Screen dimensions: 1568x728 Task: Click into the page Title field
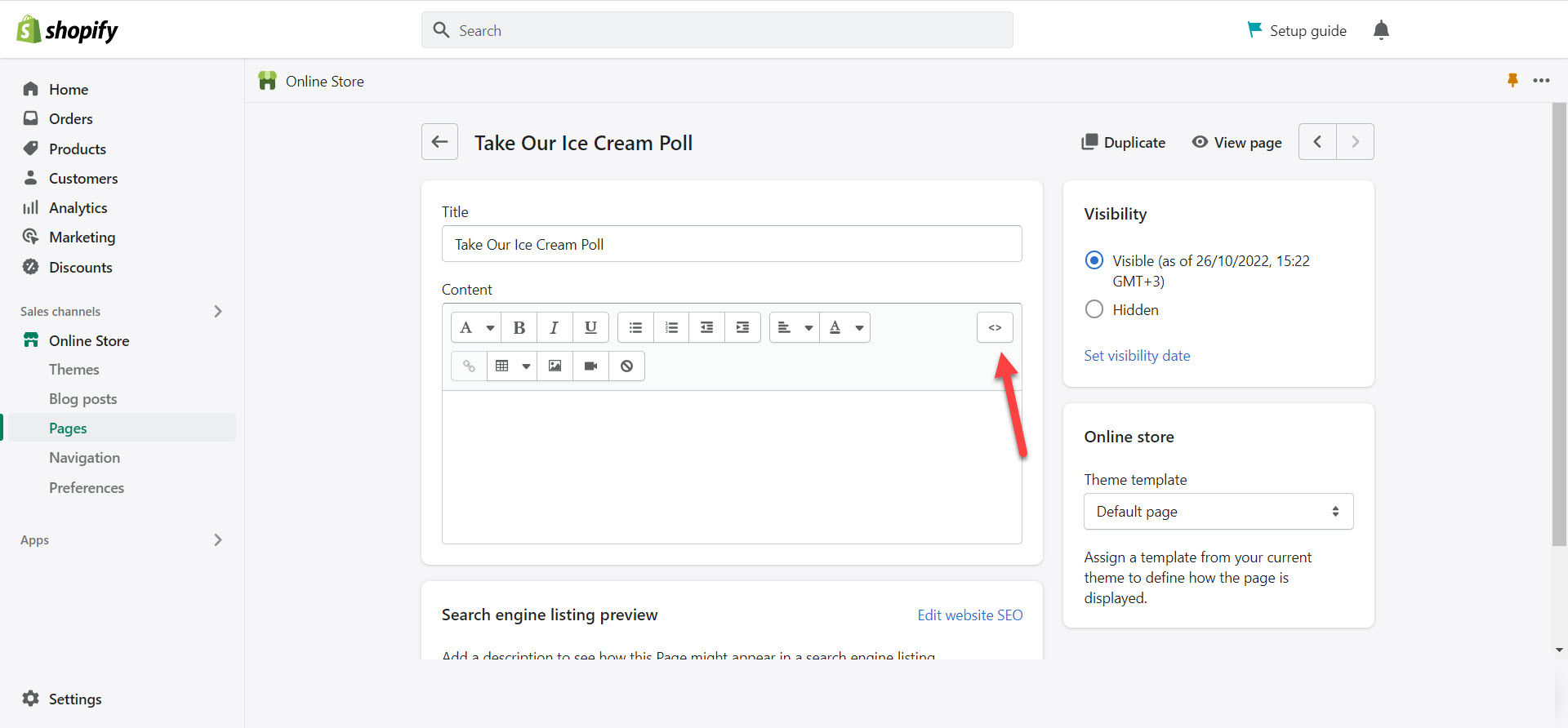pyautogui.click(x=731, y=244)
